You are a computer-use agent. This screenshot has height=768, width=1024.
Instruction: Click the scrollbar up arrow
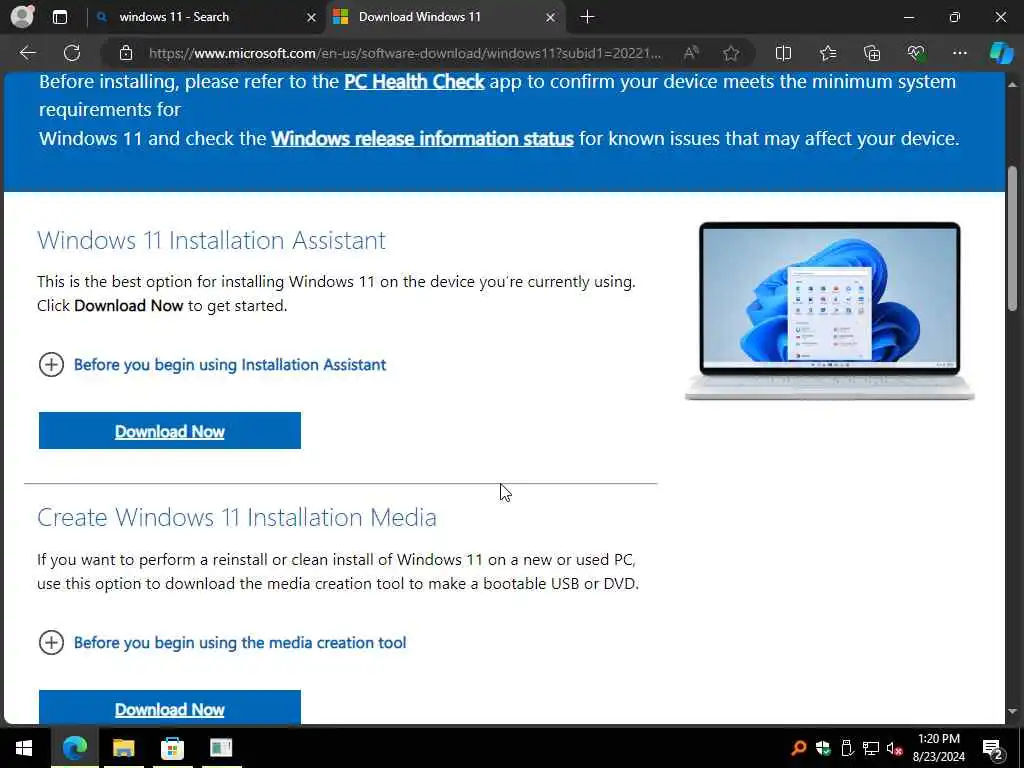coord(1013,84)
